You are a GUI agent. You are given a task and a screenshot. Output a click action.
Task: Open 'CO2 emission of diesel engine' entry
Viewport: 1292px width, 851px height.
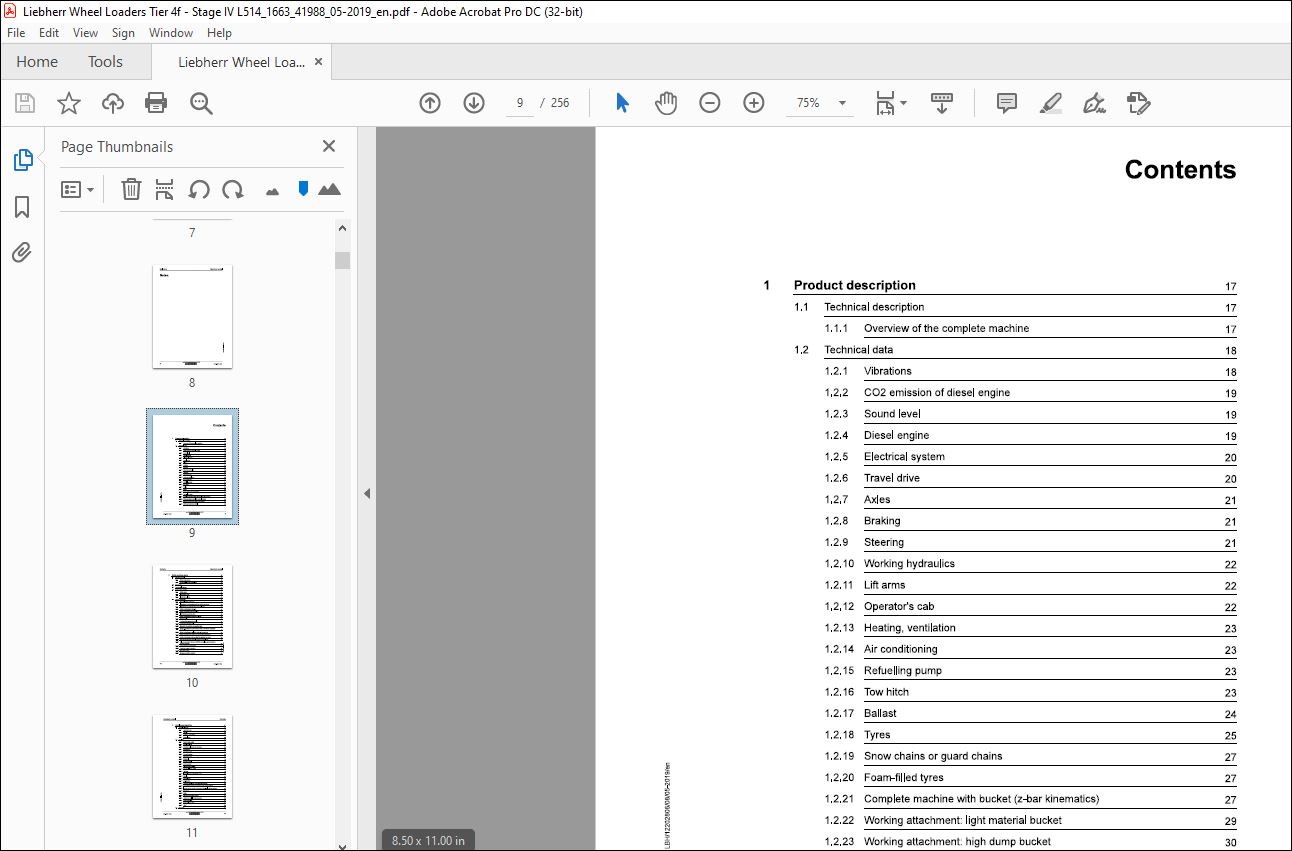(937, 392)
